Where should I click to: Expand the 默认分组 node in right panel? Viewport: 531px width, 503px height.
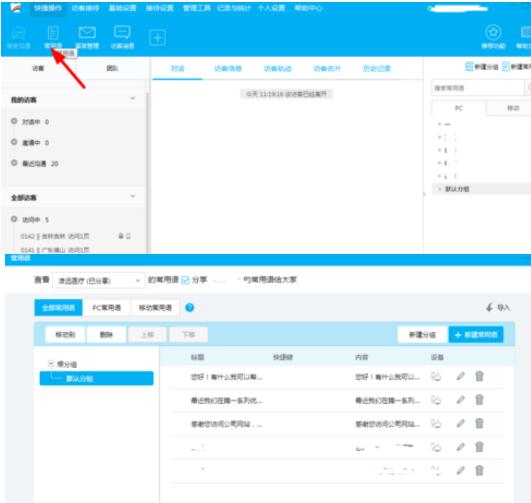[x=440, y=189]
